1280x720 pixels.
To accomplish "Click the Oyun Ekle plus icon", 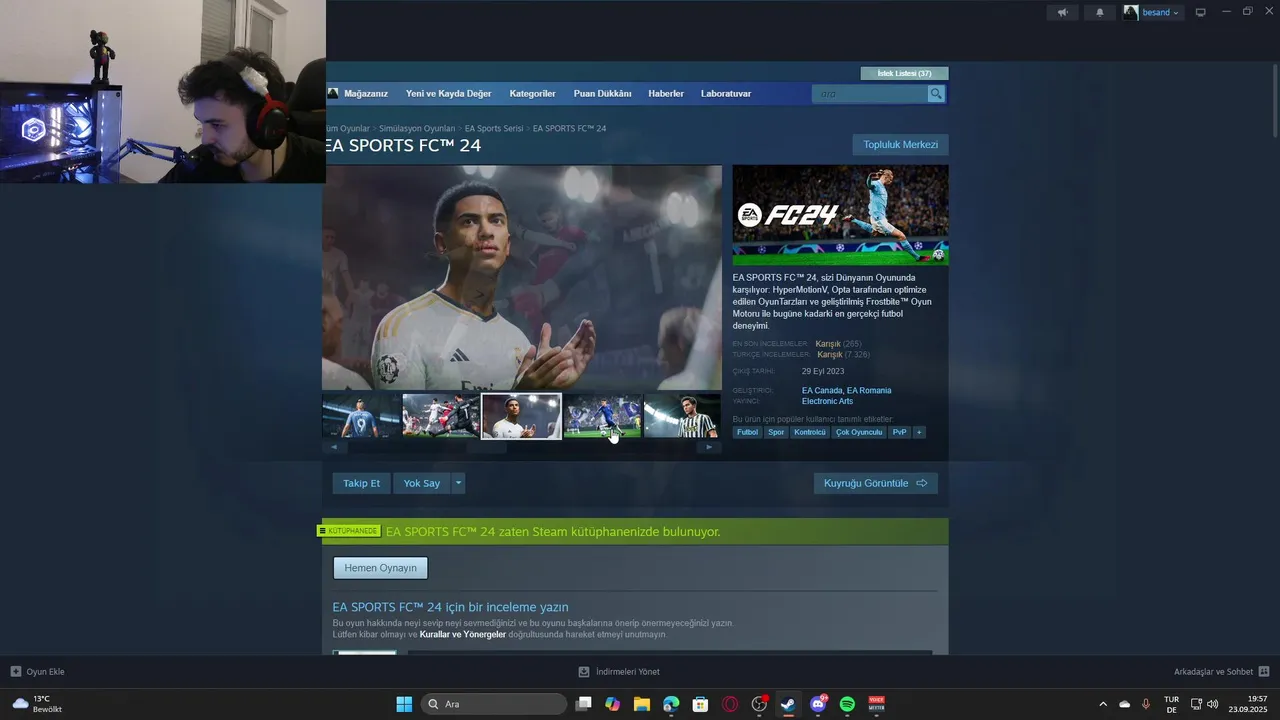I will [x=16, y=671].
